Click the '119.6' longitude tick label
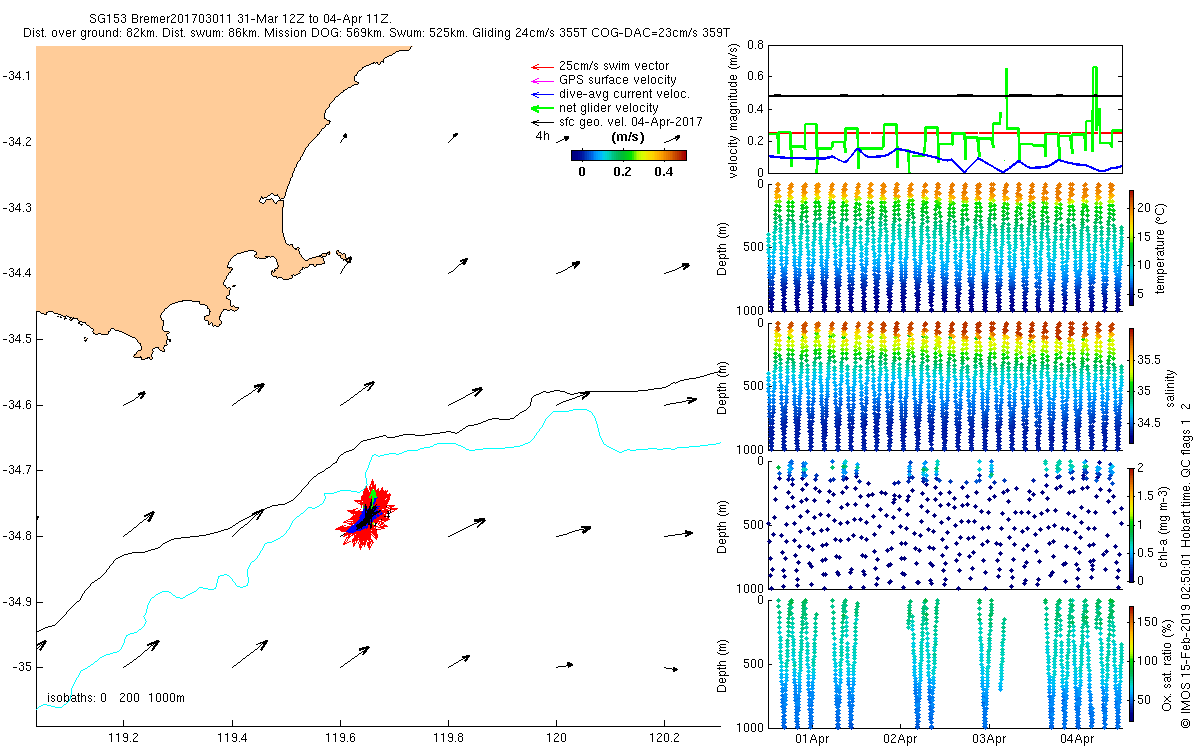The height and width of the screenshot is (750, 1200). [340, 738]
